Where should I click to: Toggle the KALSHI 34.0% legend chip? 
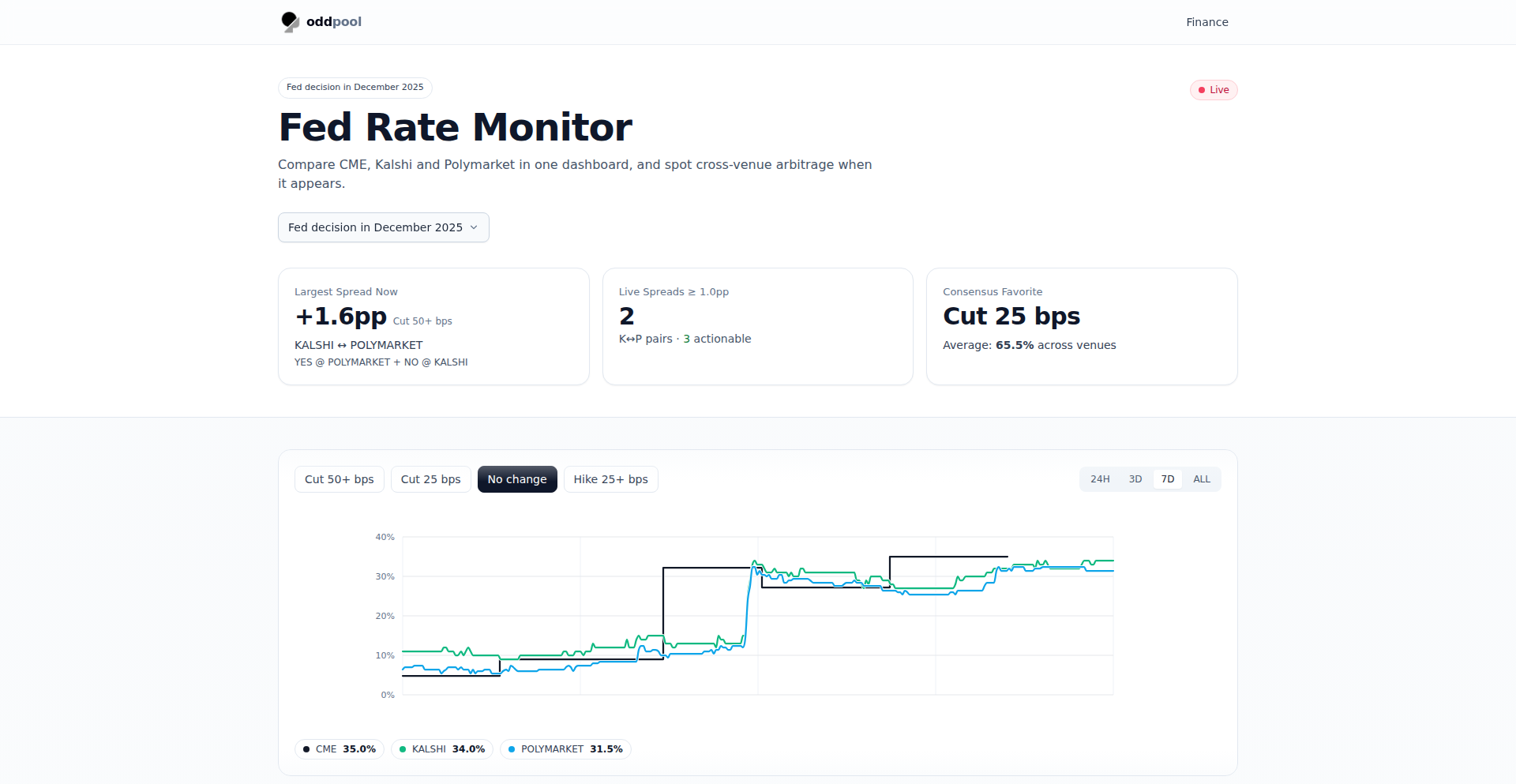point(442,749)
